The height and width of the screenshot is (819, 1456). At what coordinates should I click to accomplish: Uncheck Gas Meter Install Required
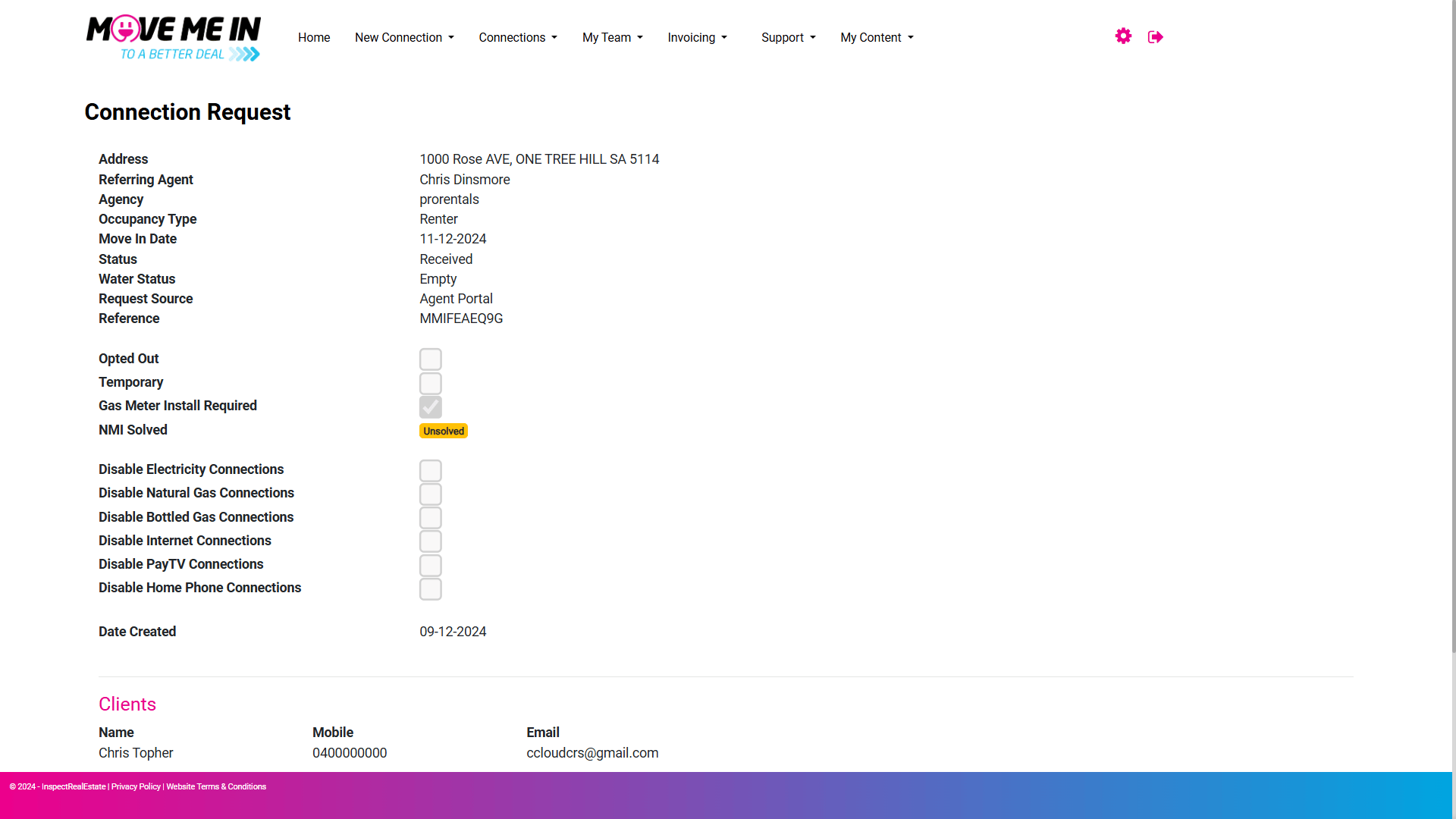(x=431, y=407)
